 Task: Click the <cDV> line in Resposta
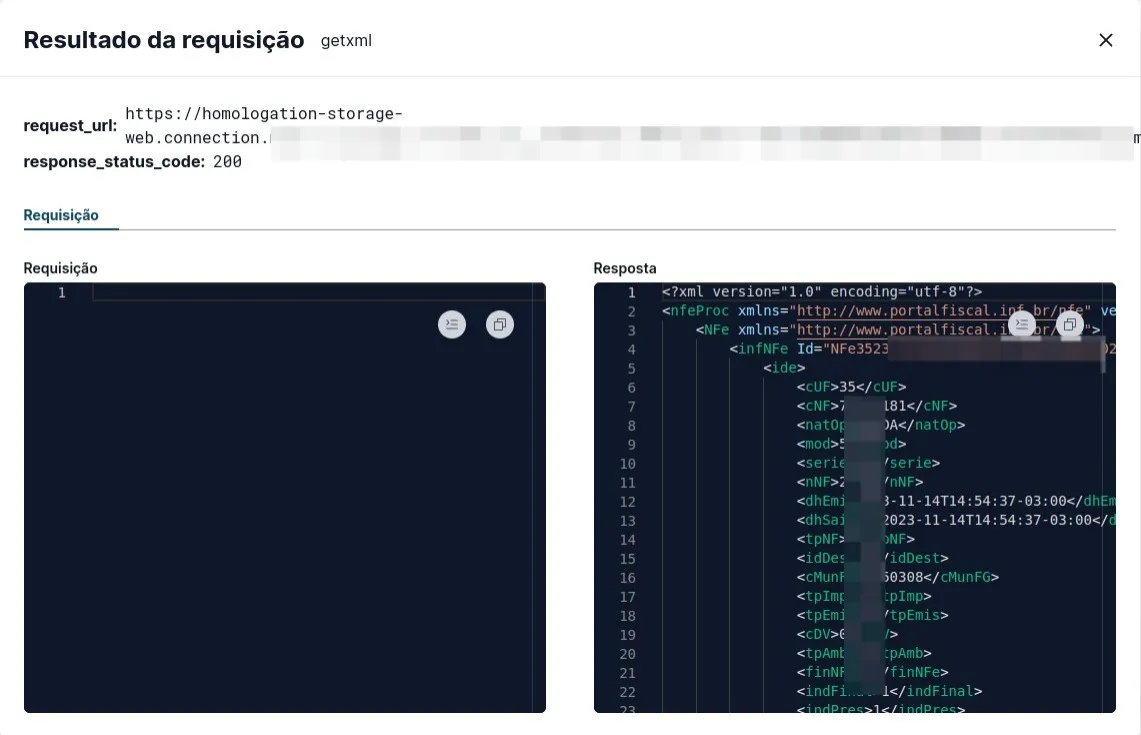click(847, 635)
